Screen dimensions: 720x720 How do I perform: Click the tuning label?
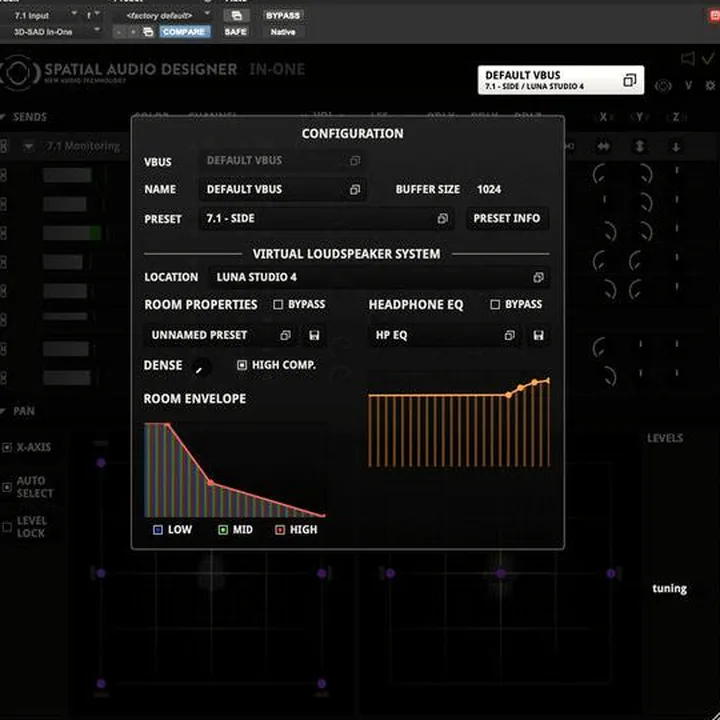tap(669, 589)
